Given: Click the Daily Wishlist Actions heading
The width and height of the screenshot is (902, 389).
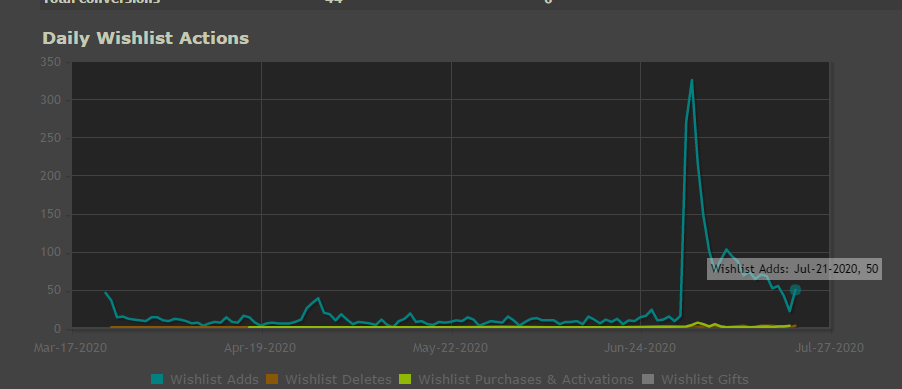Looking at the screenshot, I should coord(146,38).
